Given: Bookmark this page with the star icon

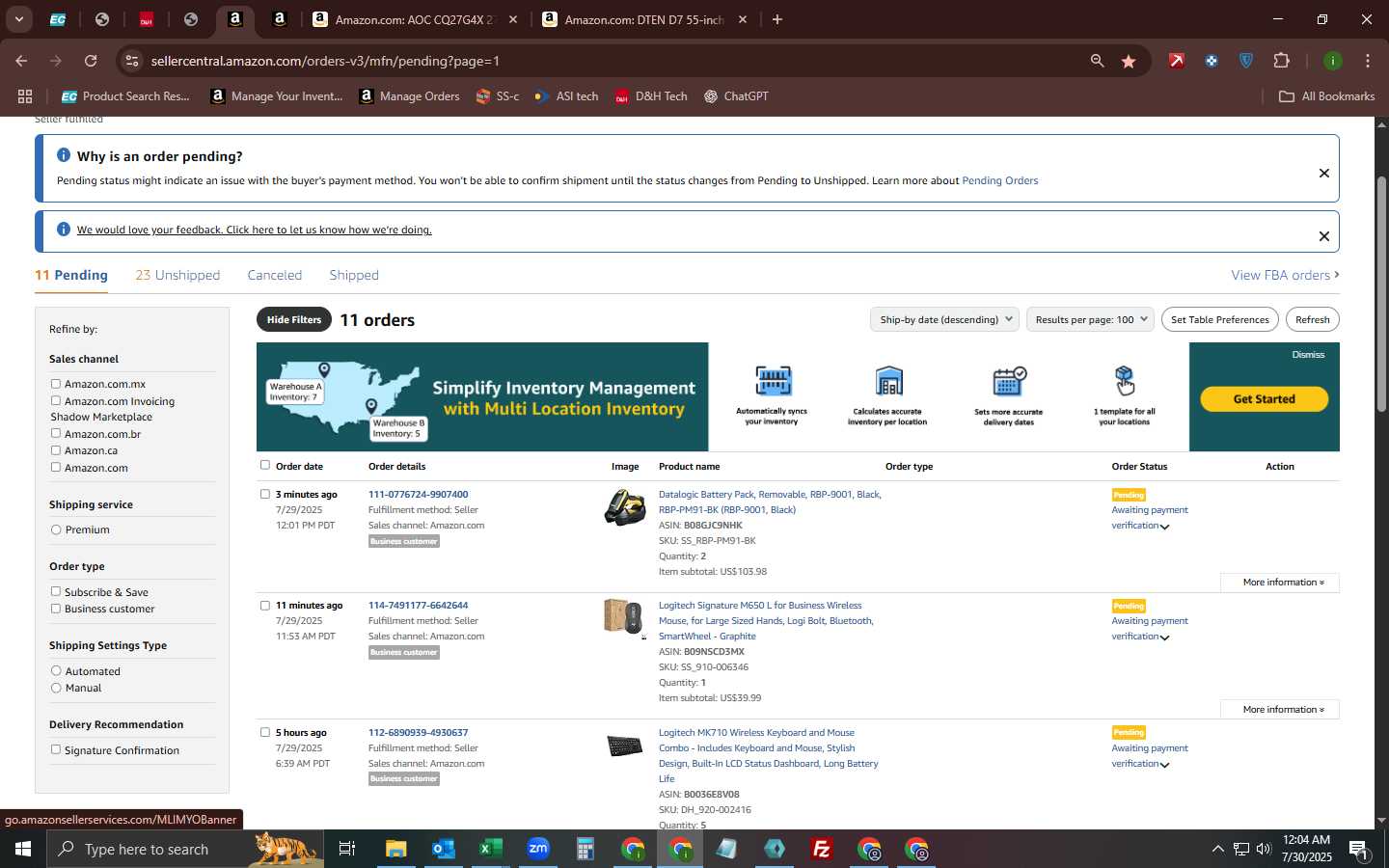Looking at the screenshot, I should pyautogui.click(x=1129, y=61).
